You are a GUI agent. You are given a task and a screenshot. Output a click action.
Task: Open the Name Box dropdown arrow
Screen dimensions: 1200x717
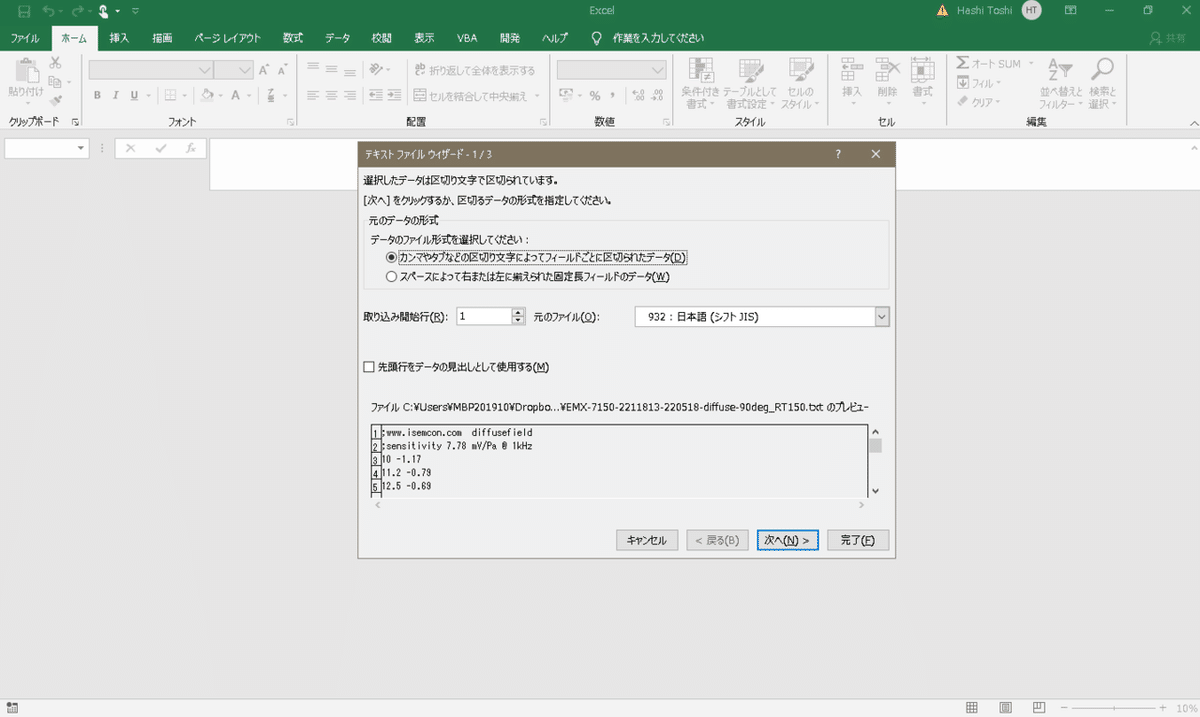pyautogui.click(x=81, y=148)
